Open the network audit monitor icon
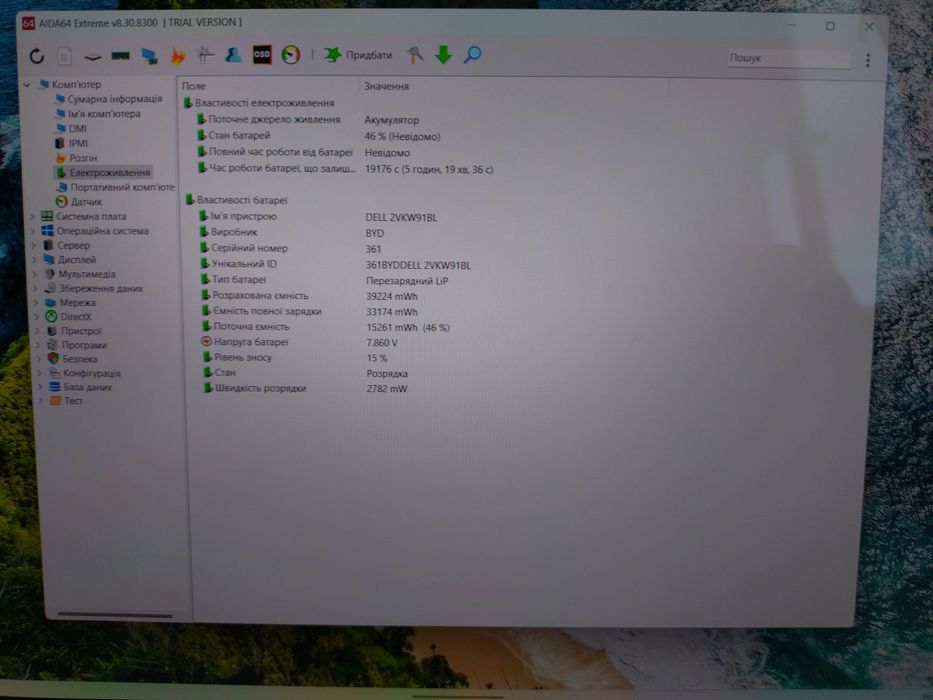The height and width of the screenshot is (700, 933). click(x=149, y=56)
